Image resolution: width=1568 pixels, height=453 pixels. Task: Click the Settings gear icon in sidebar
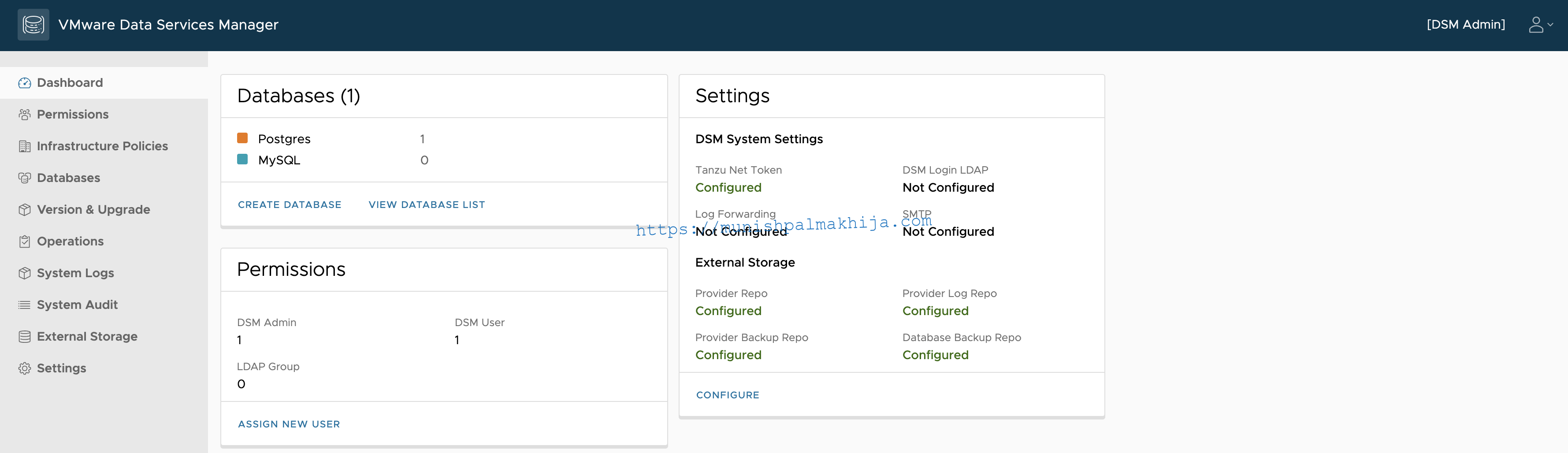coord(24,368)
